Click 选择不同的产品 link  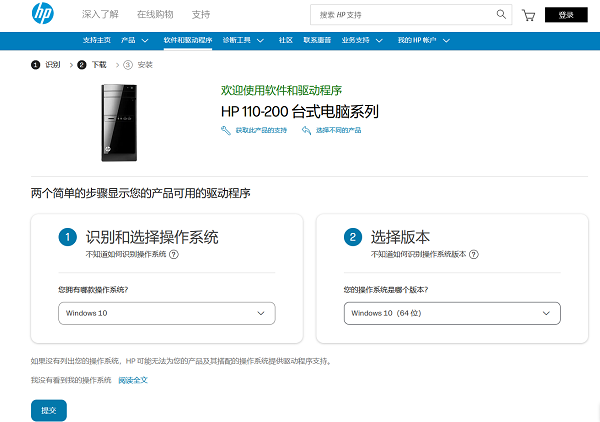(339, 130)
